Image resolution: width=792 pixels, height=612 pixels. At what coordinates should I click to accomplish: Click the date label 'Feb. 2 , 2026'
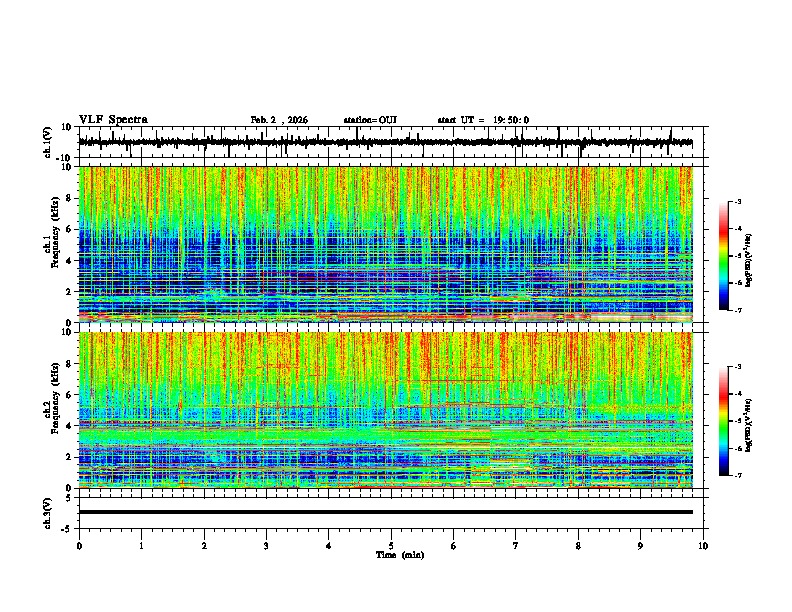279,120
